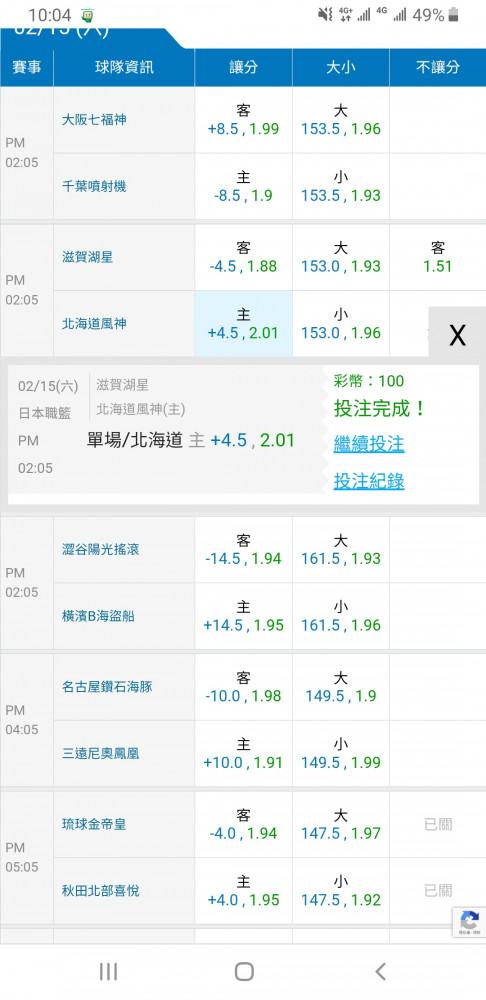Open the 投注紀錄 betting records link
The height and width of the screenshot is (1000, 486).
[369, 482]
